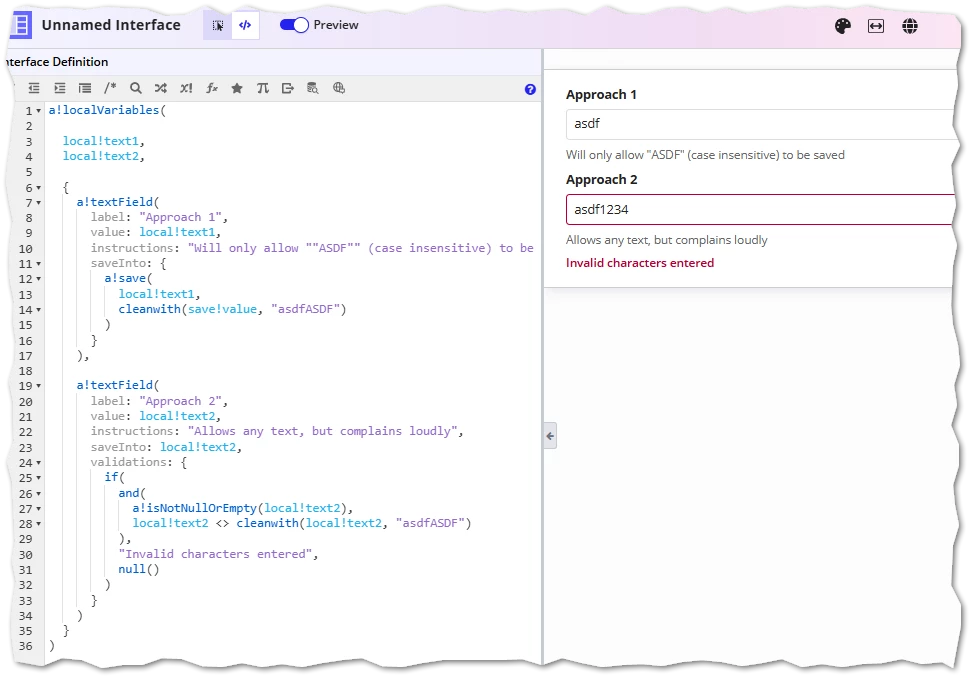Collapse code fold at line 19

38,386
